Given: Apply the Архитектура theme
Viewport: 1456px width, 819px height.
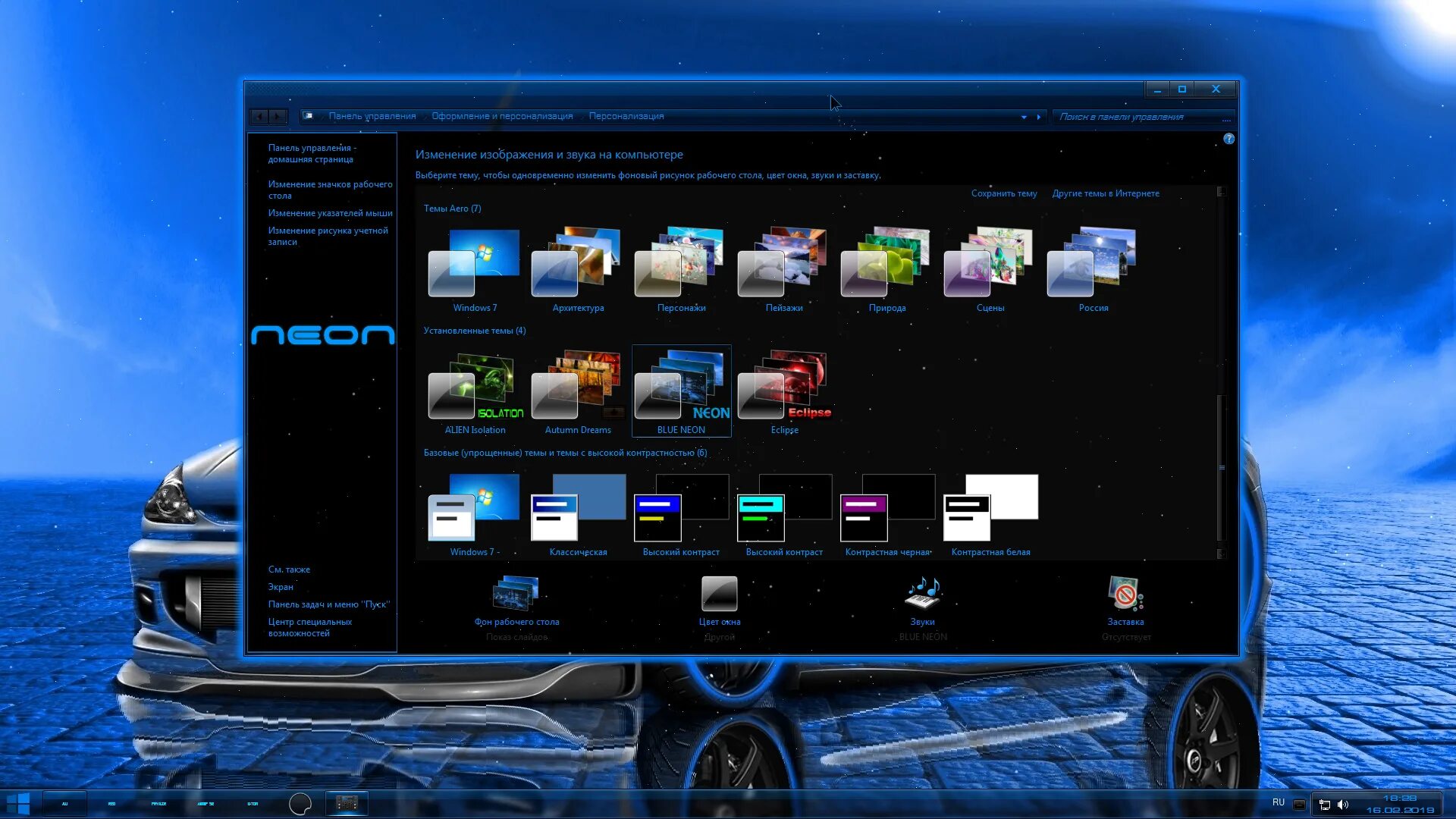Looking at the screenshot, I should 578,269.
